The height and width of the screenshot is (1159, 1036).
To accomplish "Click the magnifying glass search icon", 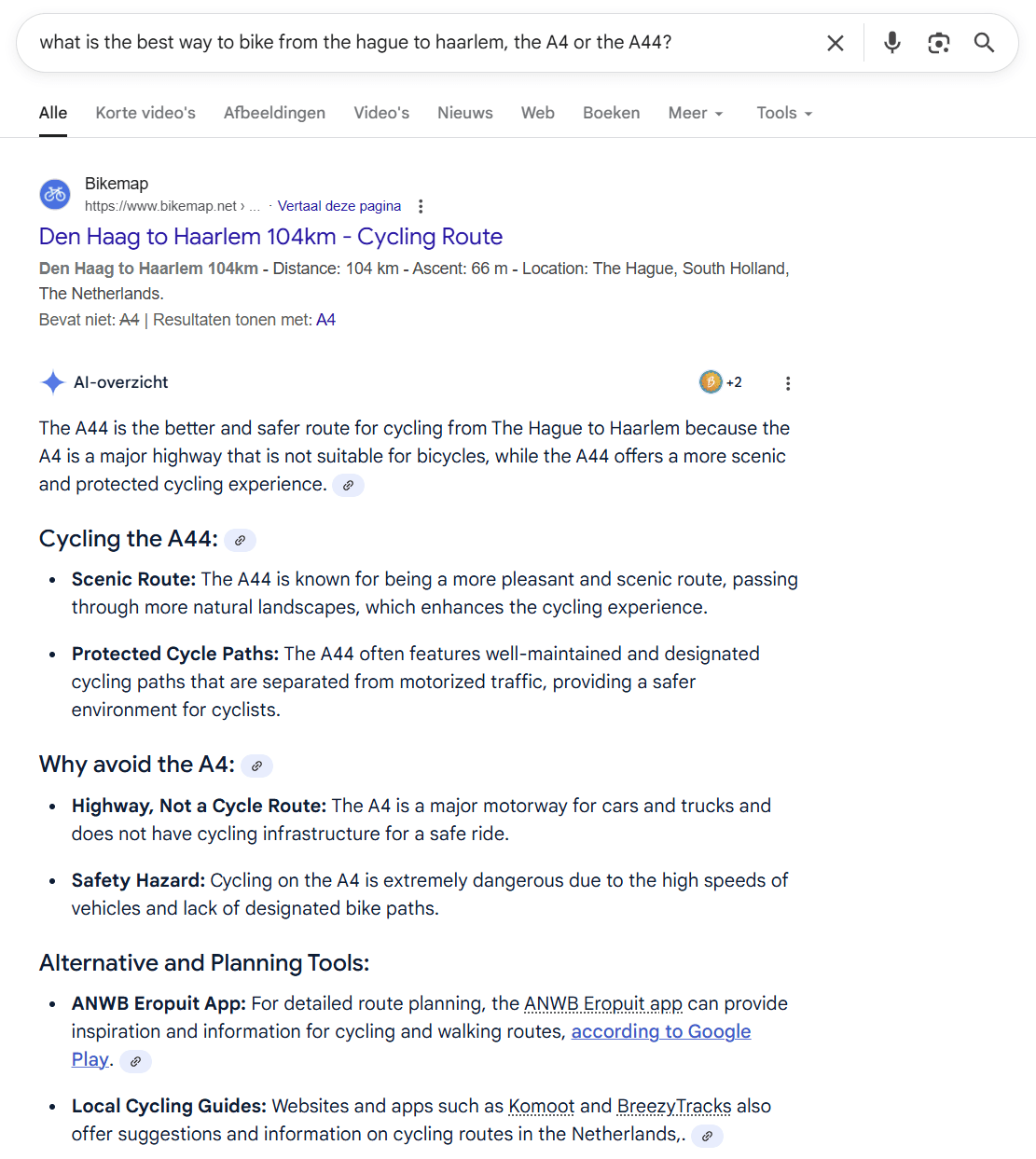I will point(984,43).
